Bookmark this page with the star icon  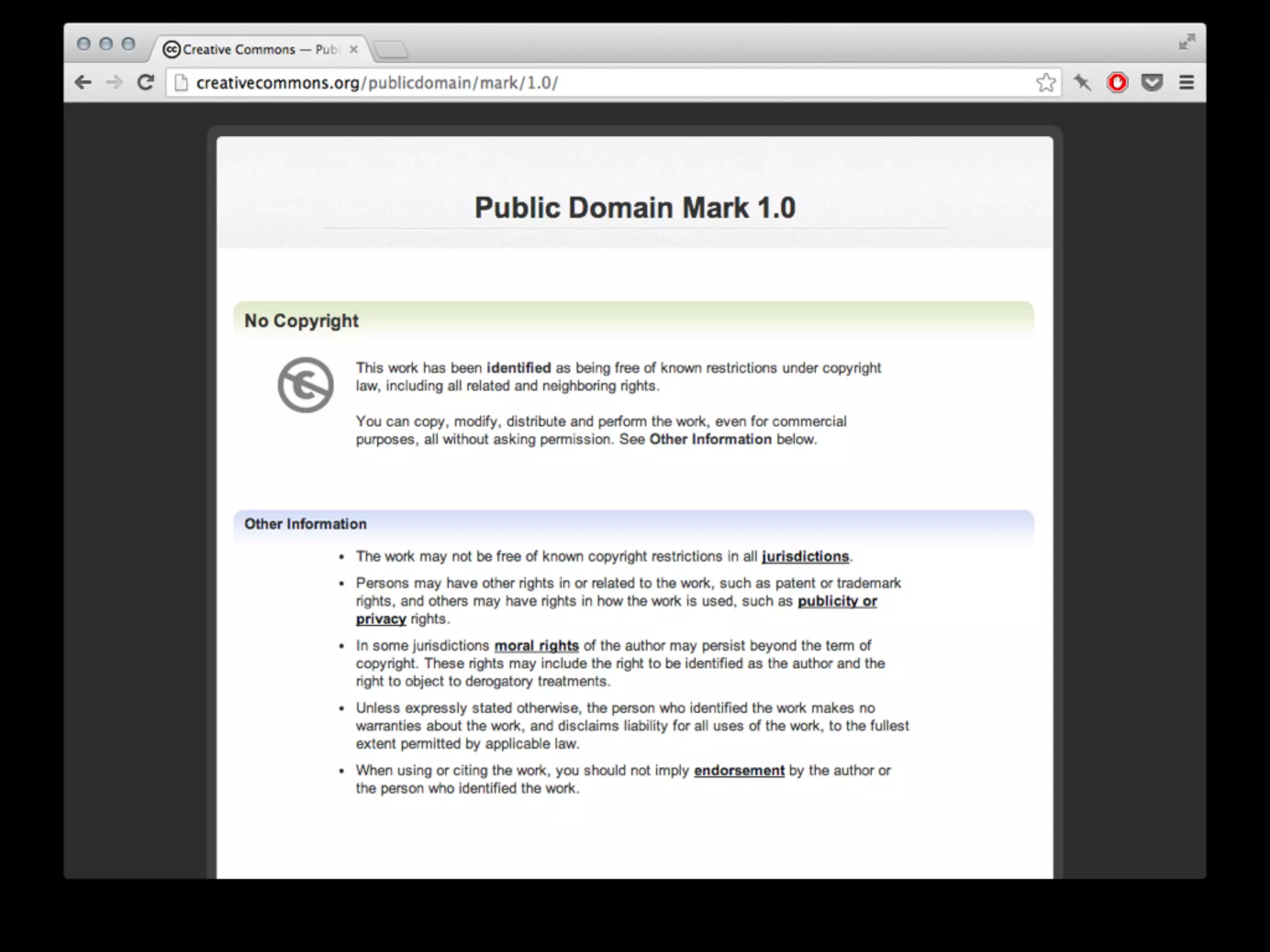(1046, 82)
